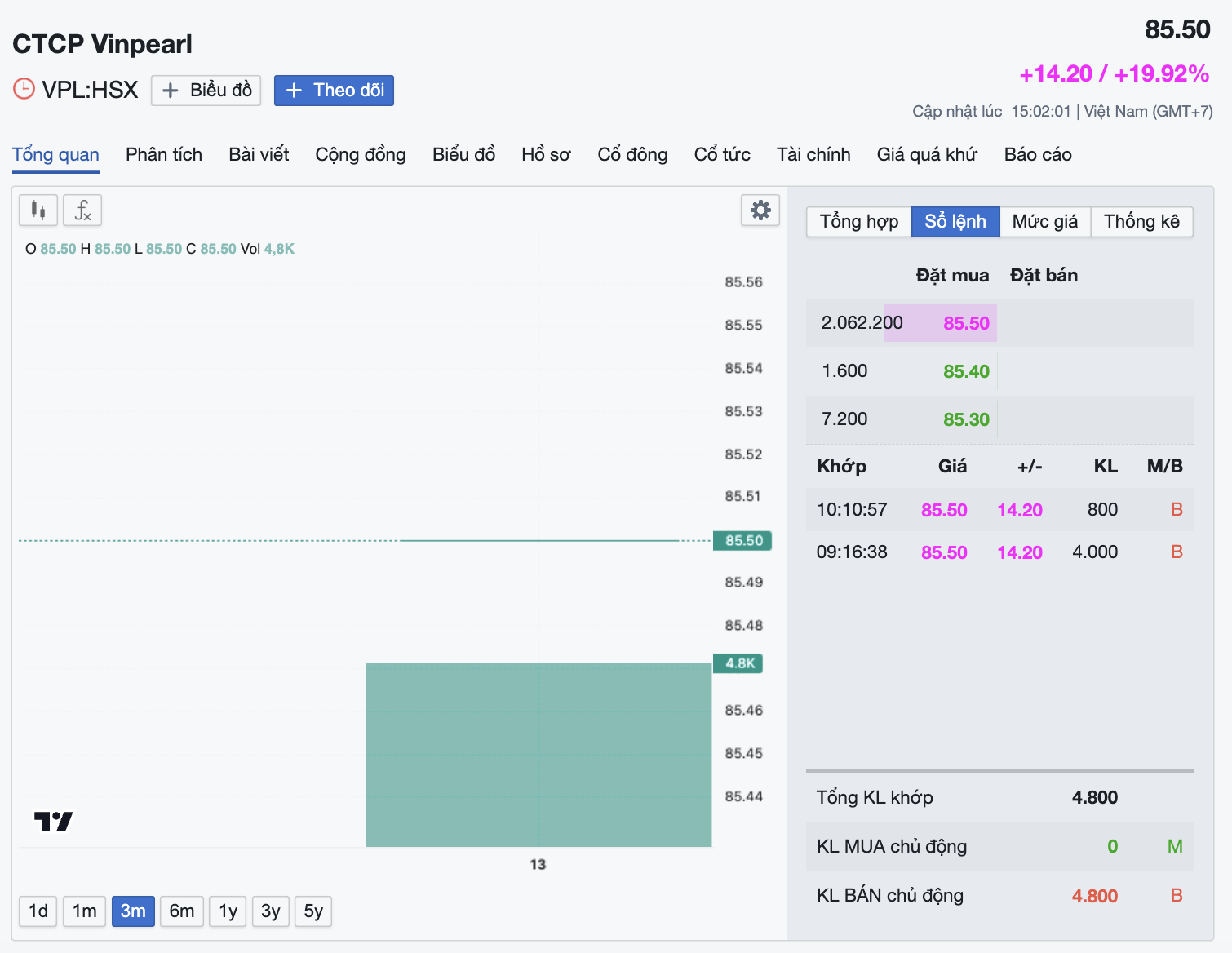Viewport: 1232px width, 953px height.
Task: Set chart range to 3y
Action: click(271, 911)
